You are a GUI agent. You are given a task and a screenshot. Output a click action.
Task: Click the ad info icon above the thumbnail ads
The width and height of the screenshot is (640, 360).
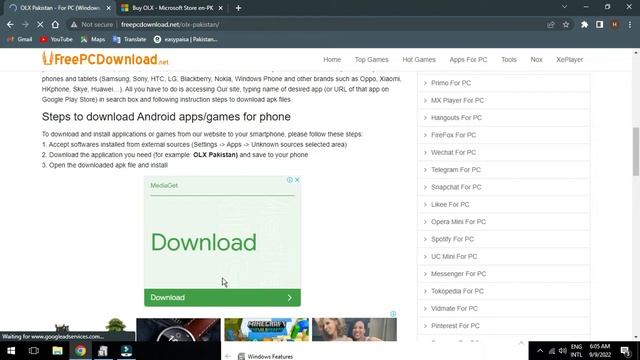point(393,314)
